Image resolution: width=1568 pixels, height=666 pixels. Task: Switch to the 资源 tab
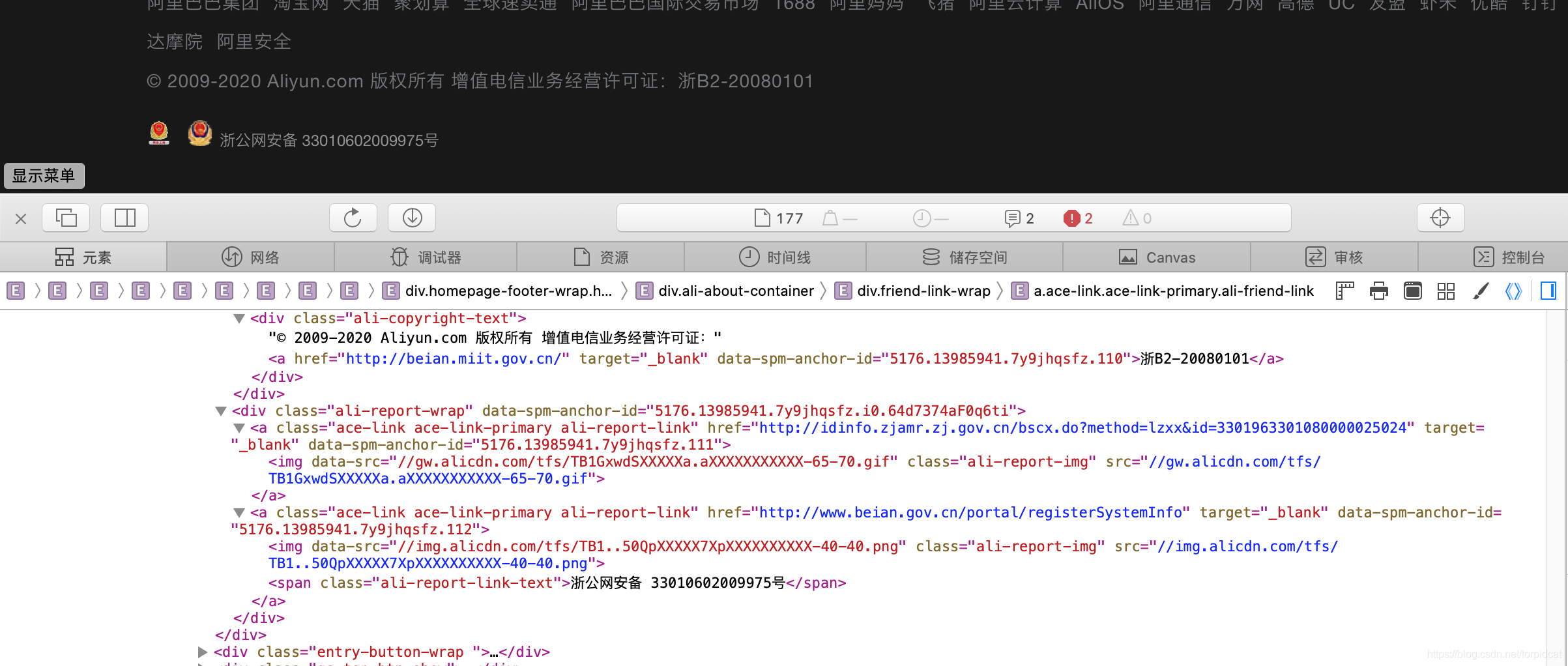tap(601, 257)
